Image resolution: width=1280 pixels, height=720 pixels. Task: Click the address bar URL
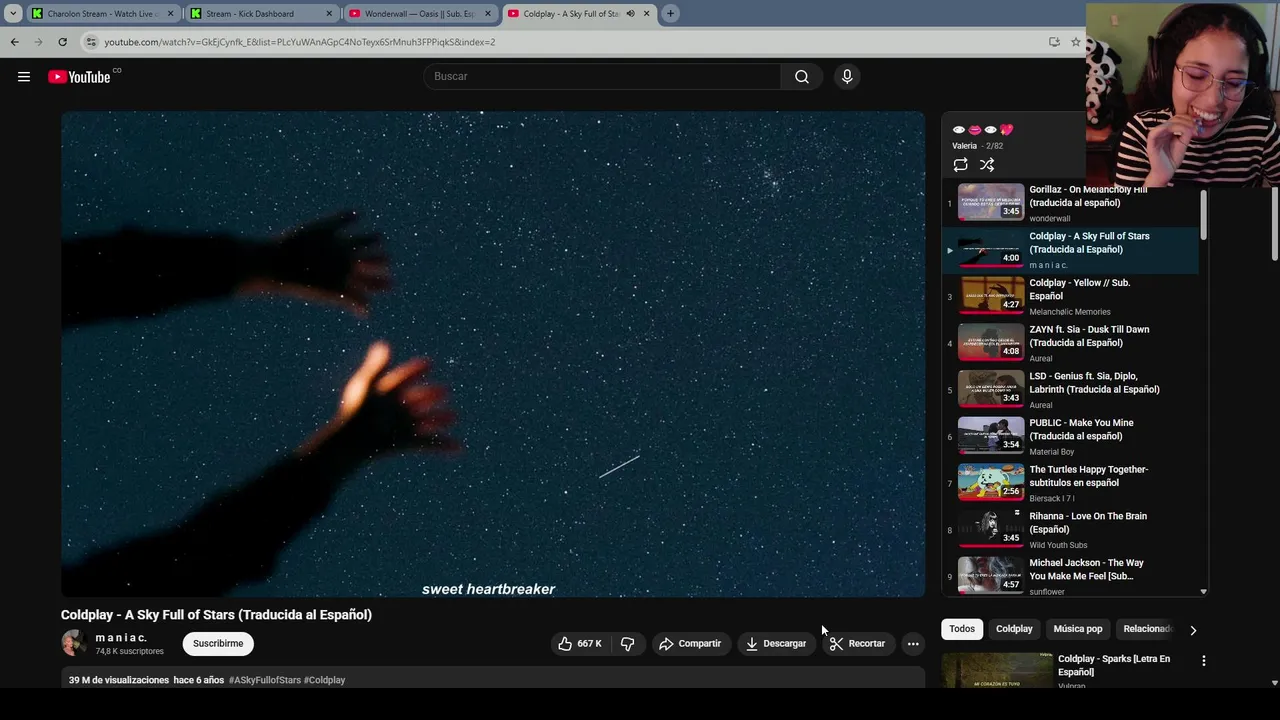(x=300, y=42)
